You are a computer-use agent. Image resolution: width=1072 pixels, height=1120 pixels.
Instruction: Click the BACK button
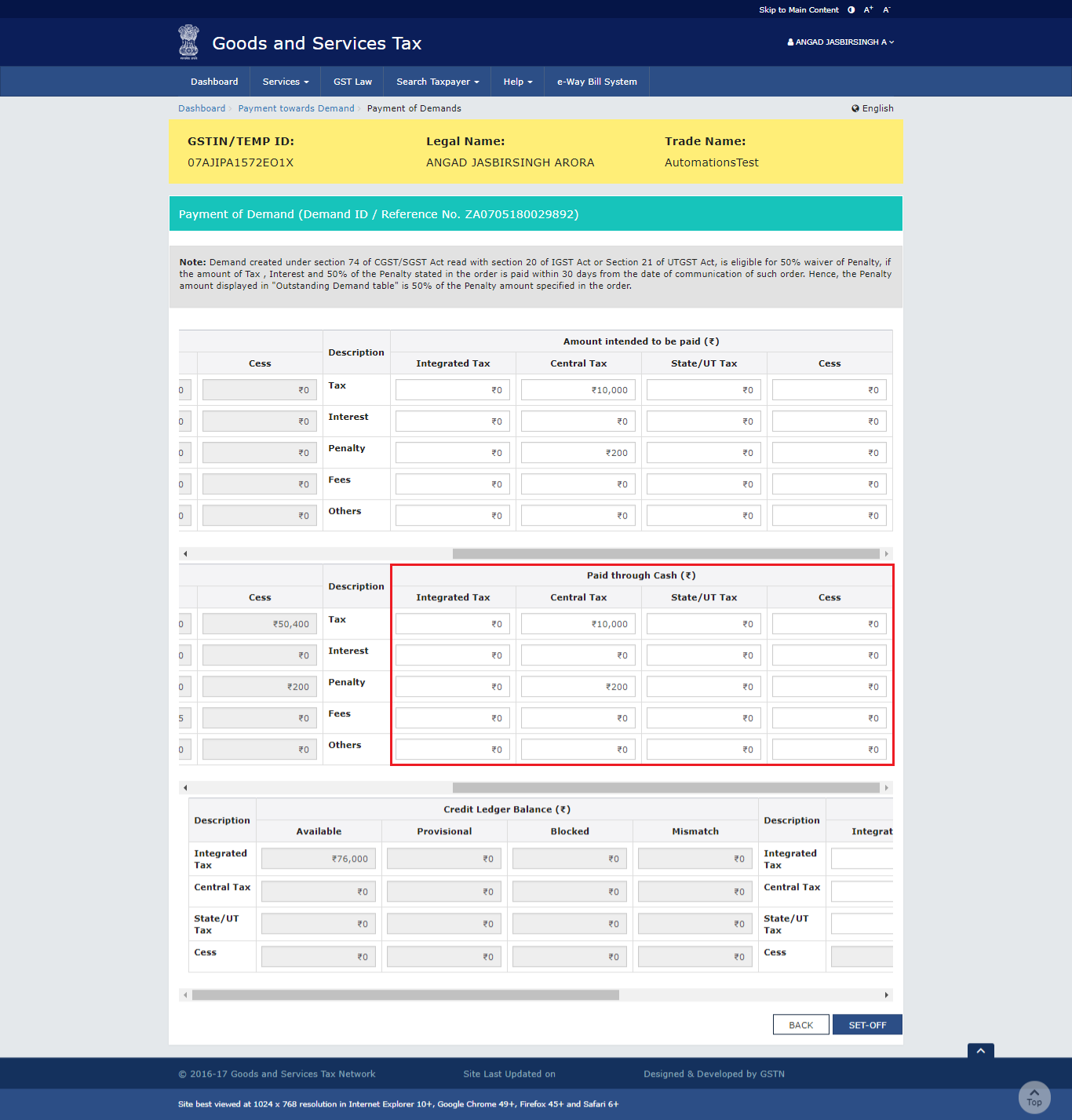coord(800,1025)
